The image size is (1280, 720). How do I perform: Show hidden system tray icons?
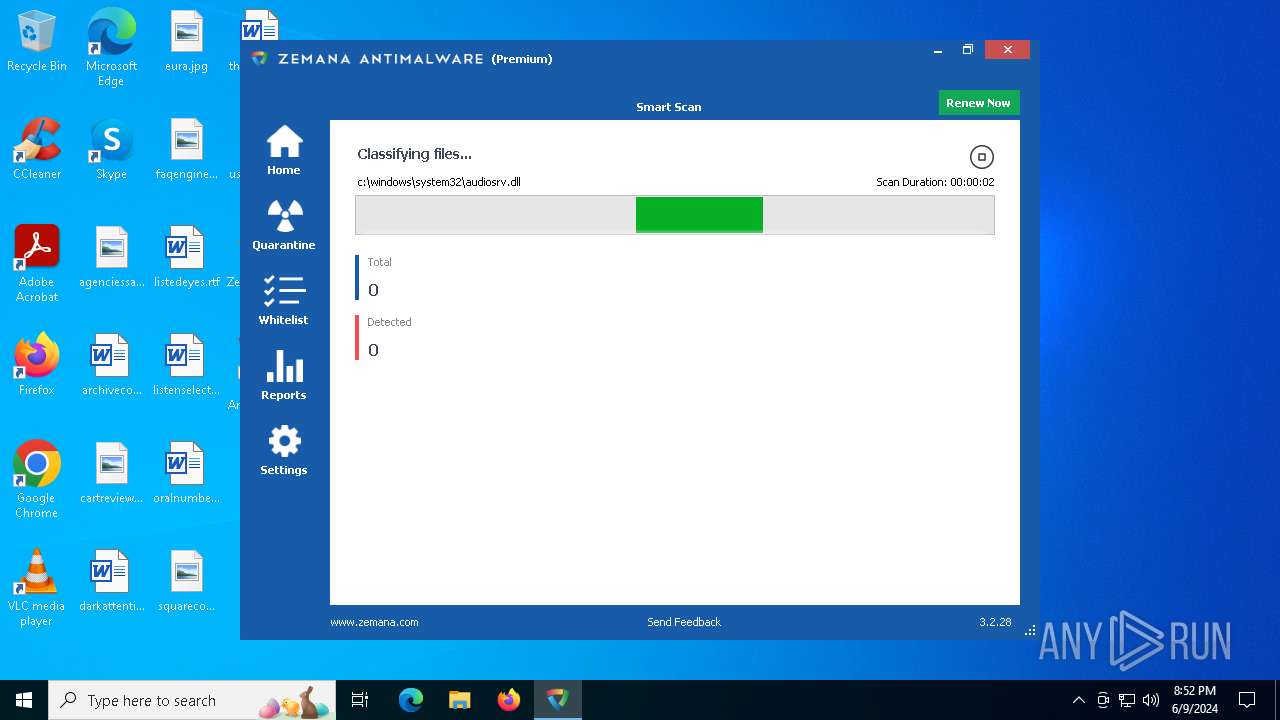pos(1078,700)
